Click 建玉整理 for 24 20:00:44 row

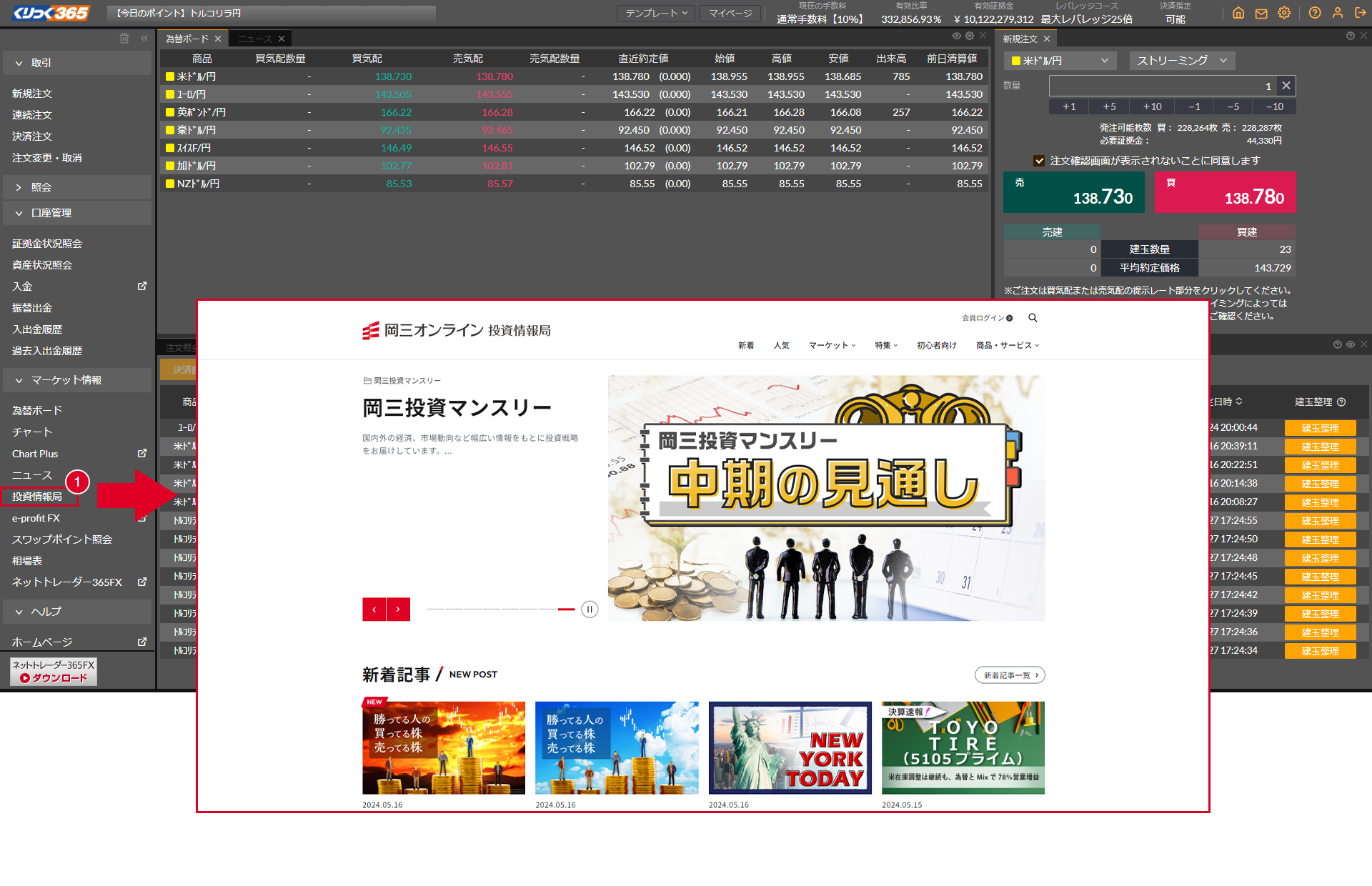tap(1320, 428)
